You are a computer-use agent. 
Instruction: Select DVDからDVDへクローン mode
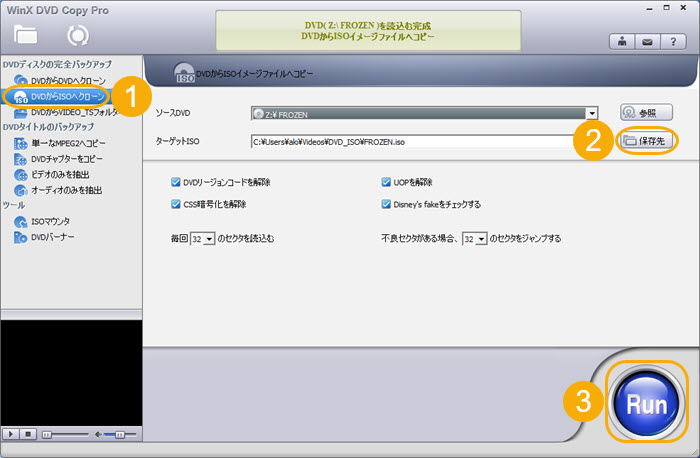coord(68,80)
